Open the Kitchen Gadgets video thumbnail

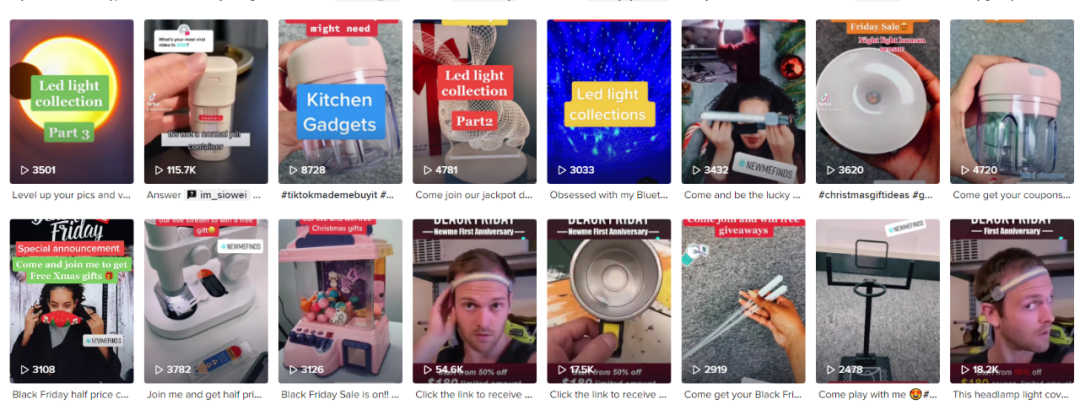(340, 101)
